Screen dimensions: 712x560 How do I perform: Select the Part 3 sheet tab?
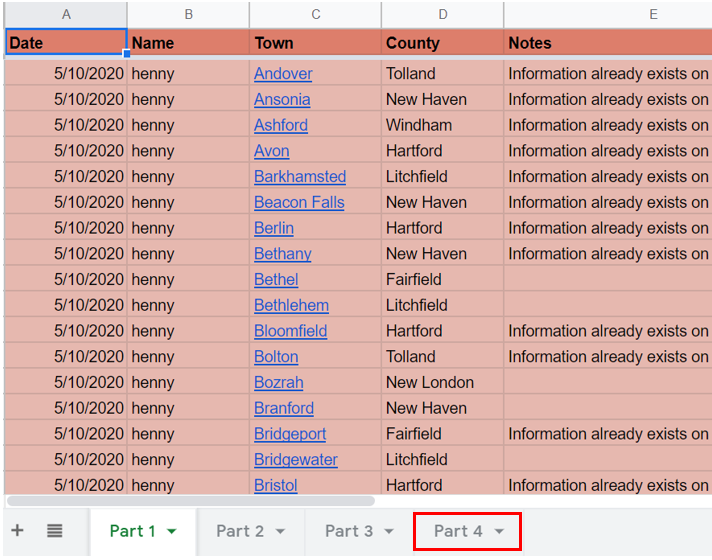pyautogui.click(x=349, y=531)
